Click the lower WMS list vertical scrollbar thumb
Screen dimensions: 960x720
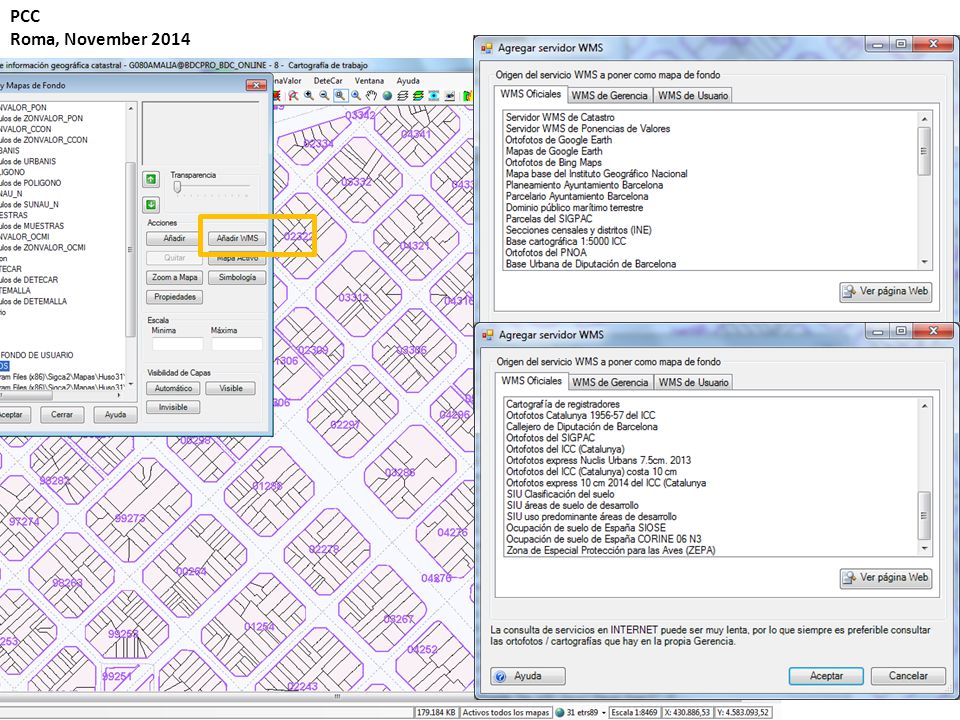(924, 515)
